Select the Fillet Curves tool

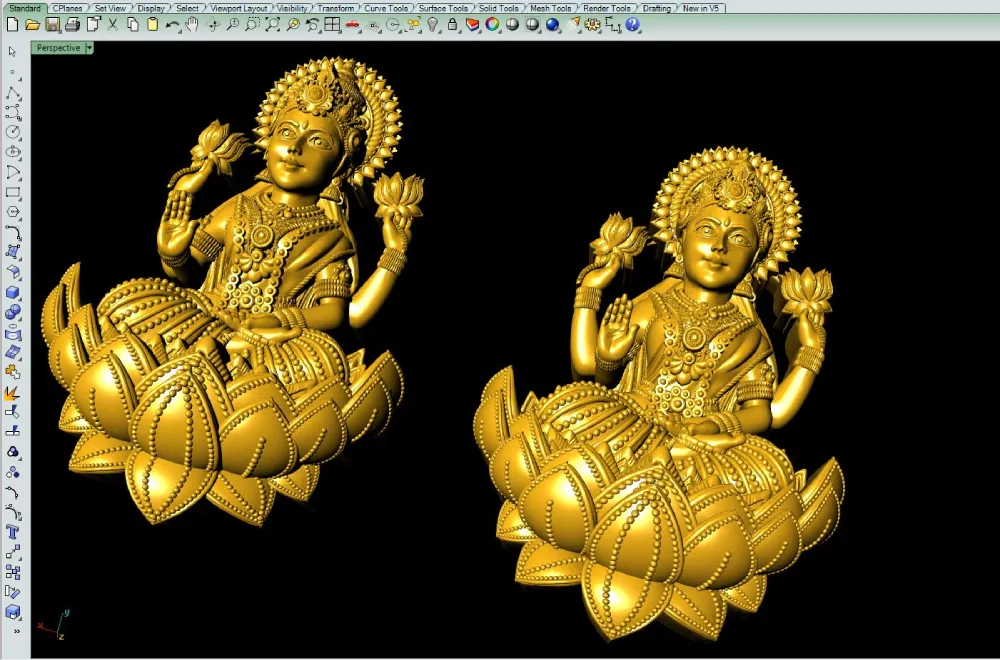point(13,232)
